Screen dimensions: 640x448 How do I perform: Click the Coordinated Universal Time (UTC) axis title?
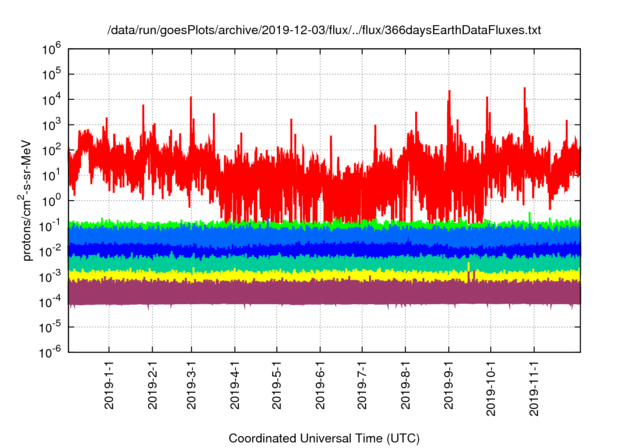(324, 438)
